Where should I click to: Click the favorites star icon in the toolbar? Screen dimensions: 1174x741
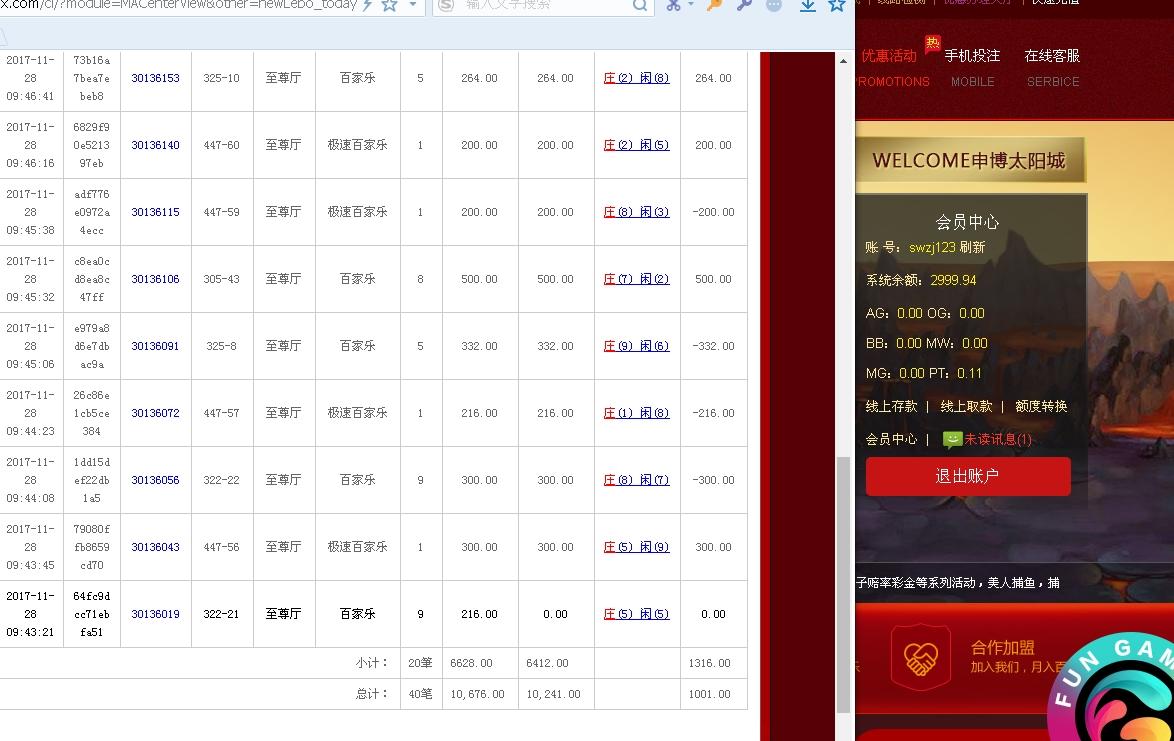(836, 5)
